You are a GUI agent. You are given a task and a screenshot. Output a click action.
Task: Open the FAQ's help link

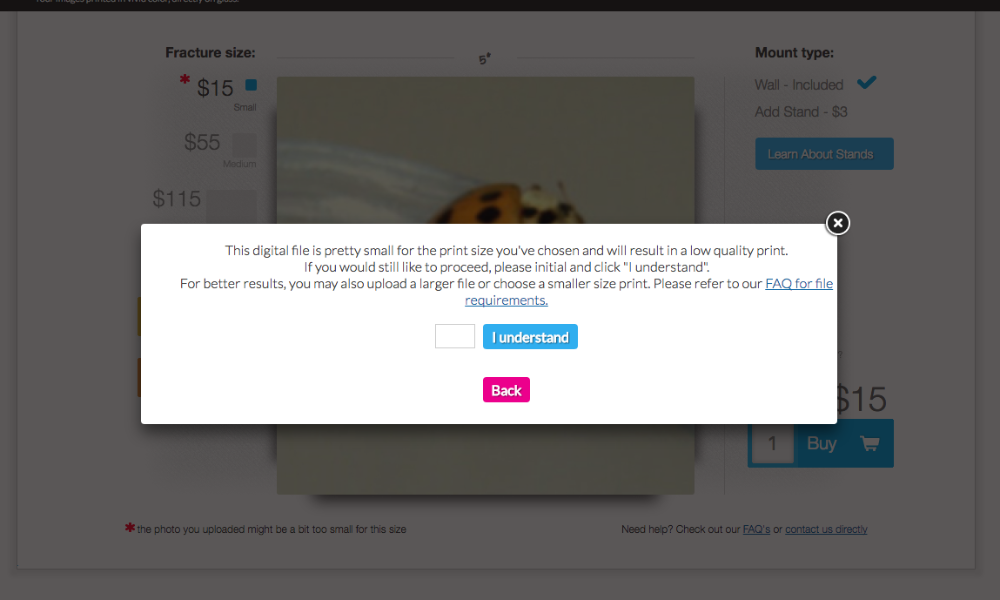[756, 529]
